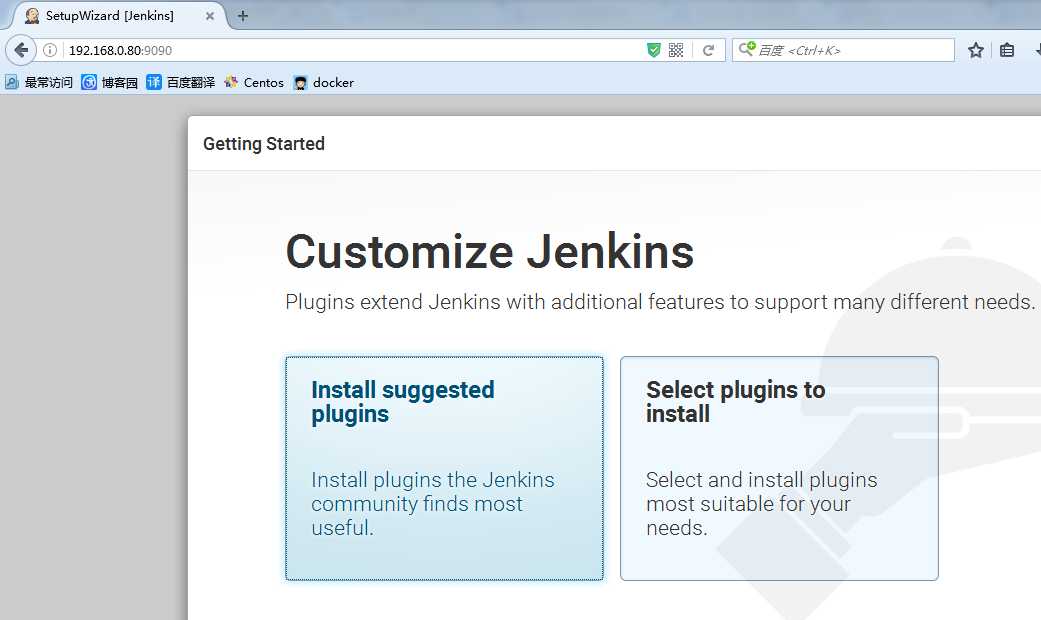Click the address bar URL field
Image resolution: width=1041 pixels, height=620 pixels.
coord(350,50)
